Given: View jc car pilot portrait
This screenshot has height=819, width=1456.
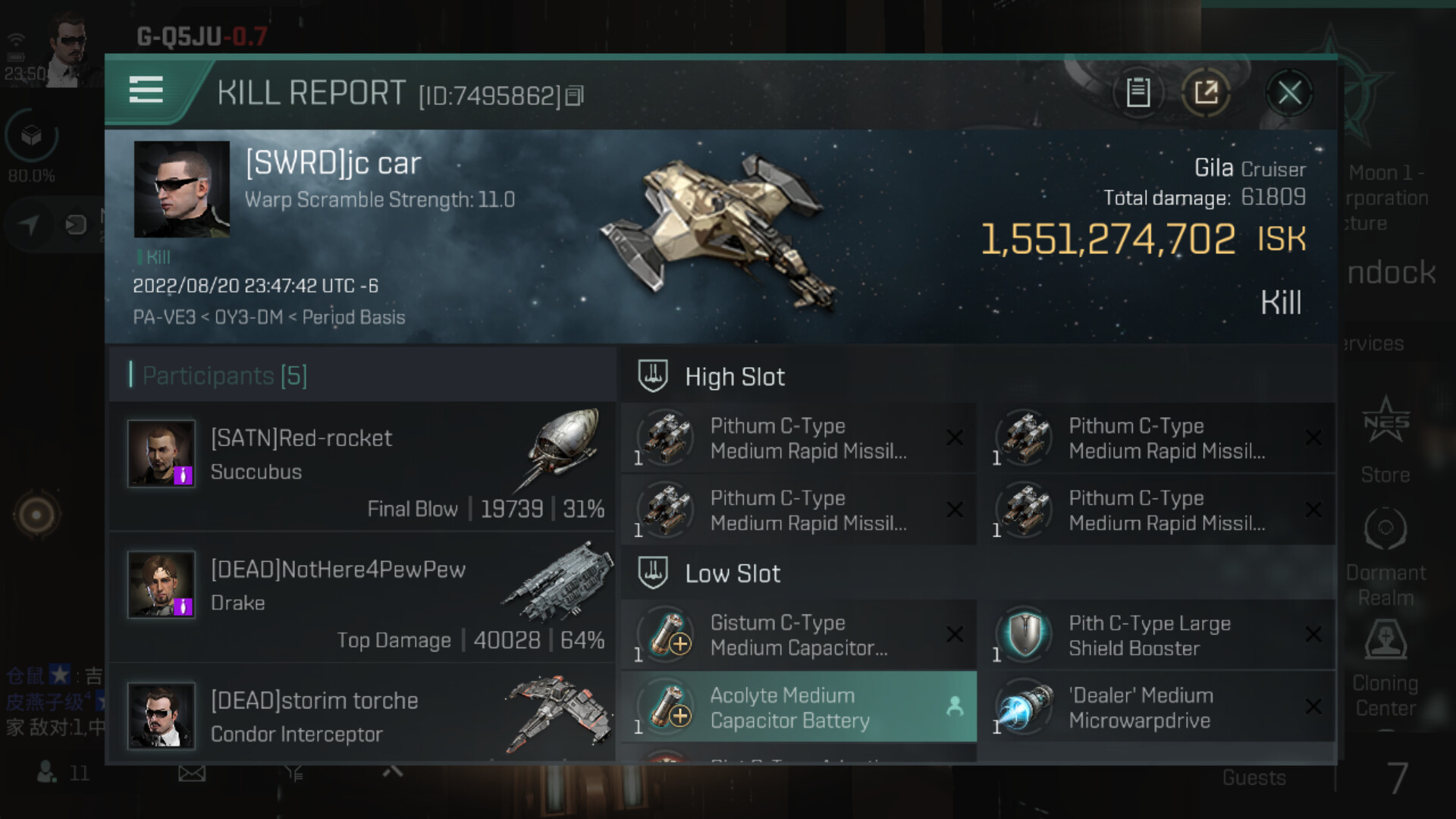Looking at the screenshot, I should click(182, 190).
